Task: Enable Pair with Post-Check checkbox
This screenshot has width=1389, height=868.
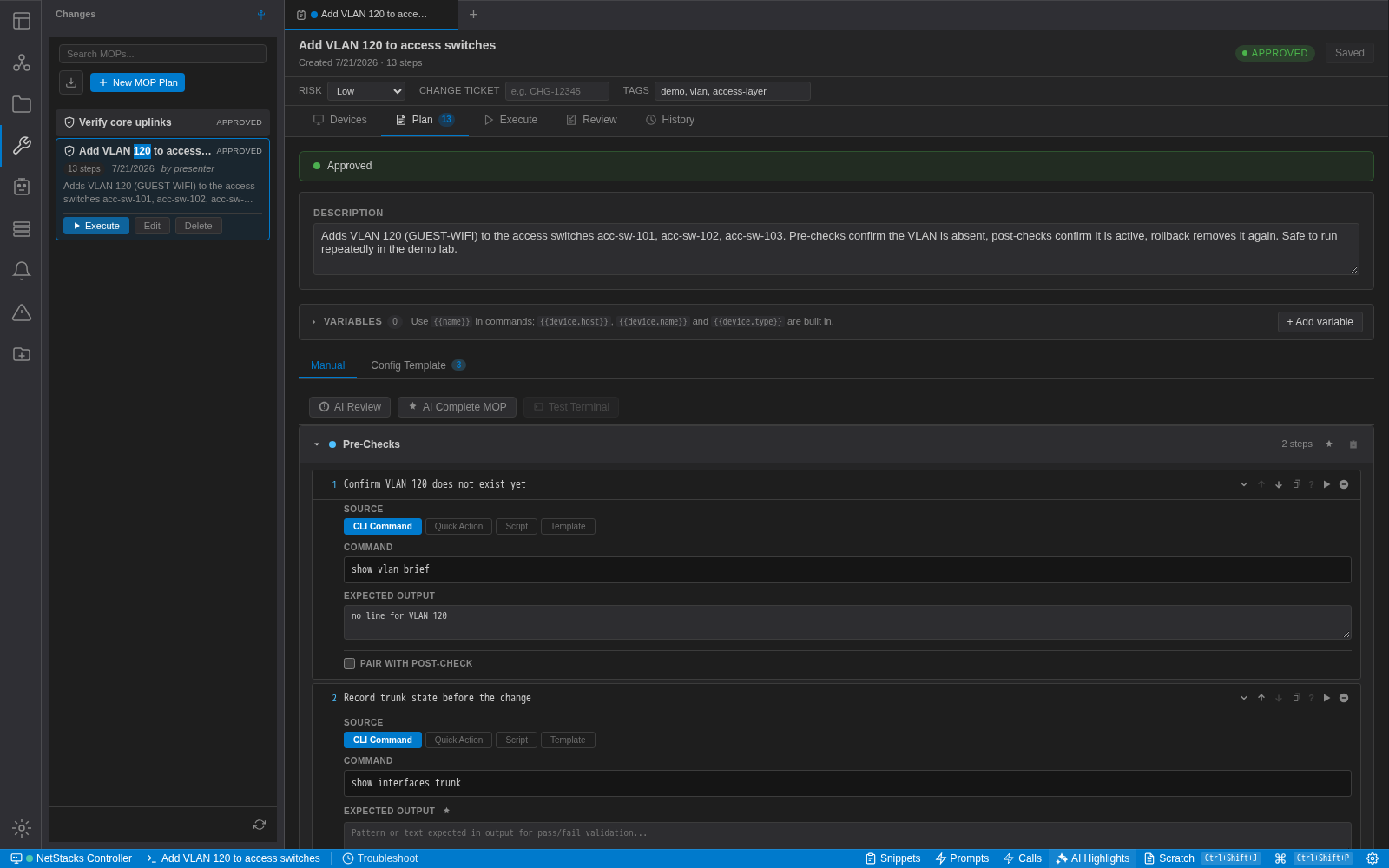Action: [x=350, y=663]
